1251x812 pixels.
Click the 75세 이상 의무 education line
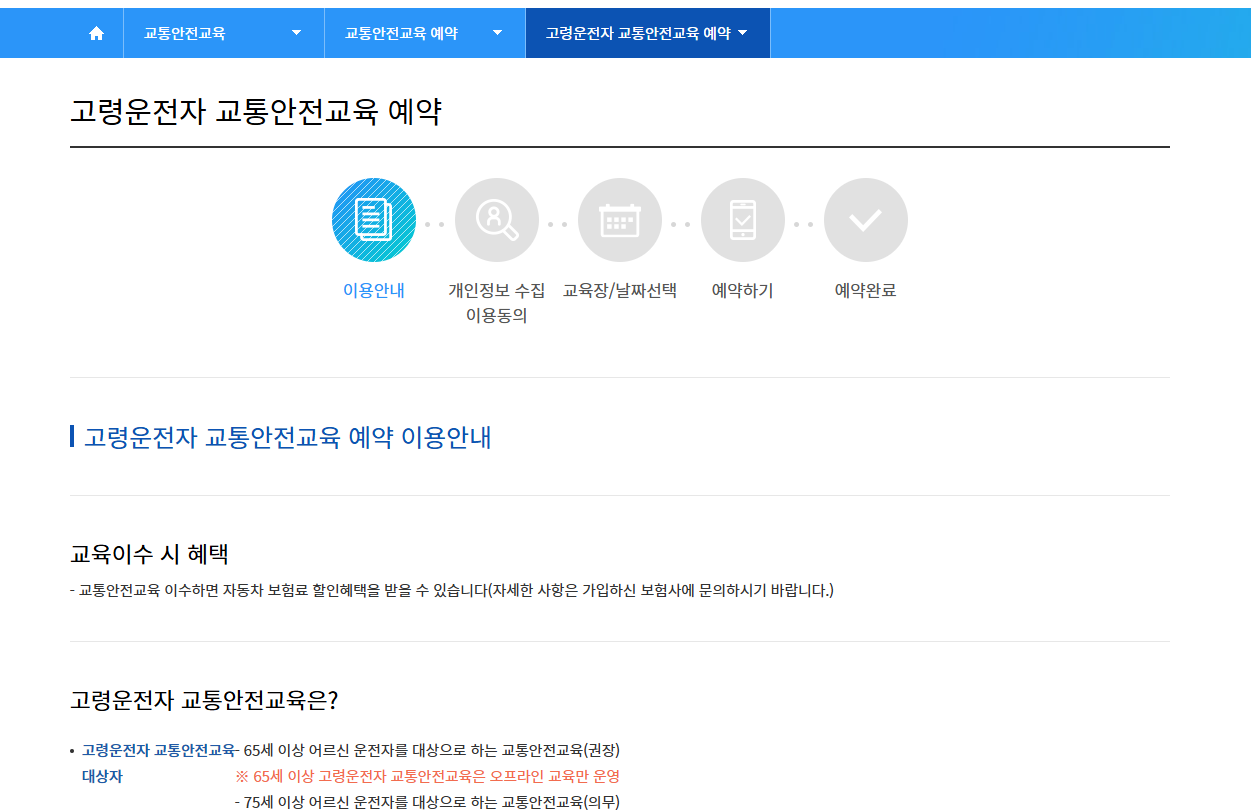point(427,802)
